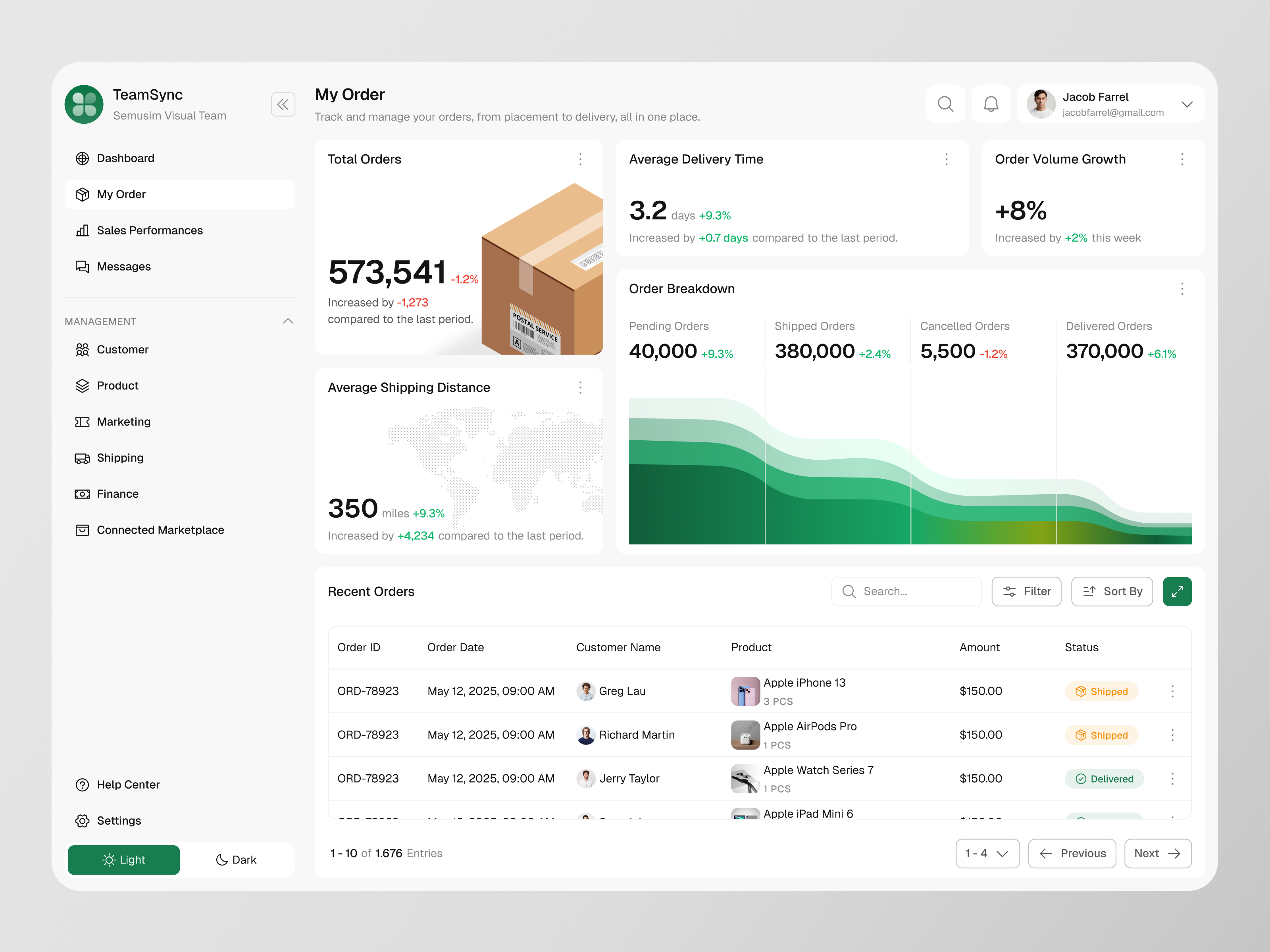Open the Sort By dropdown
1270x952 pixels.
[1112, 591]
